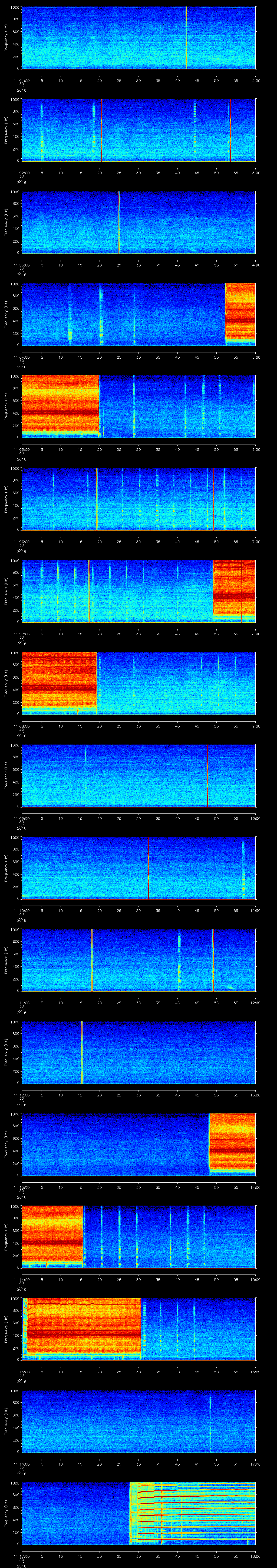
Task: Click the red spike in the 11:03:00 spectrogram
Action: (x=119, y=222)
